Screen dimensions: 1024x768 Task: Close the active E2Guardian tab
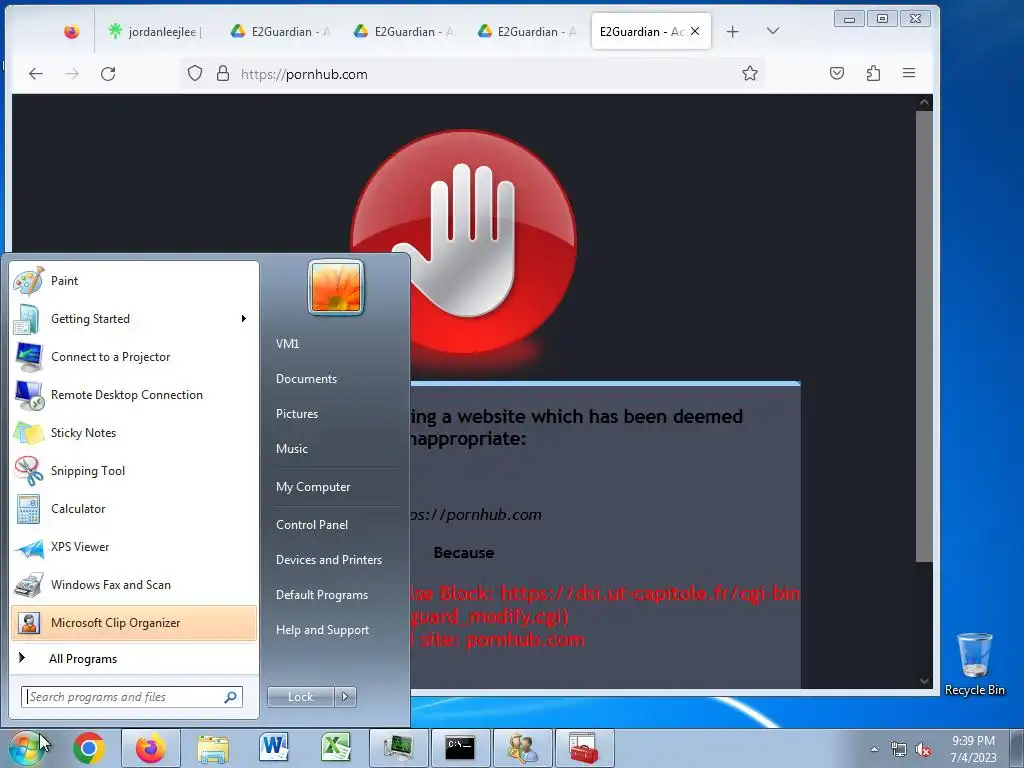coord(695,31)
